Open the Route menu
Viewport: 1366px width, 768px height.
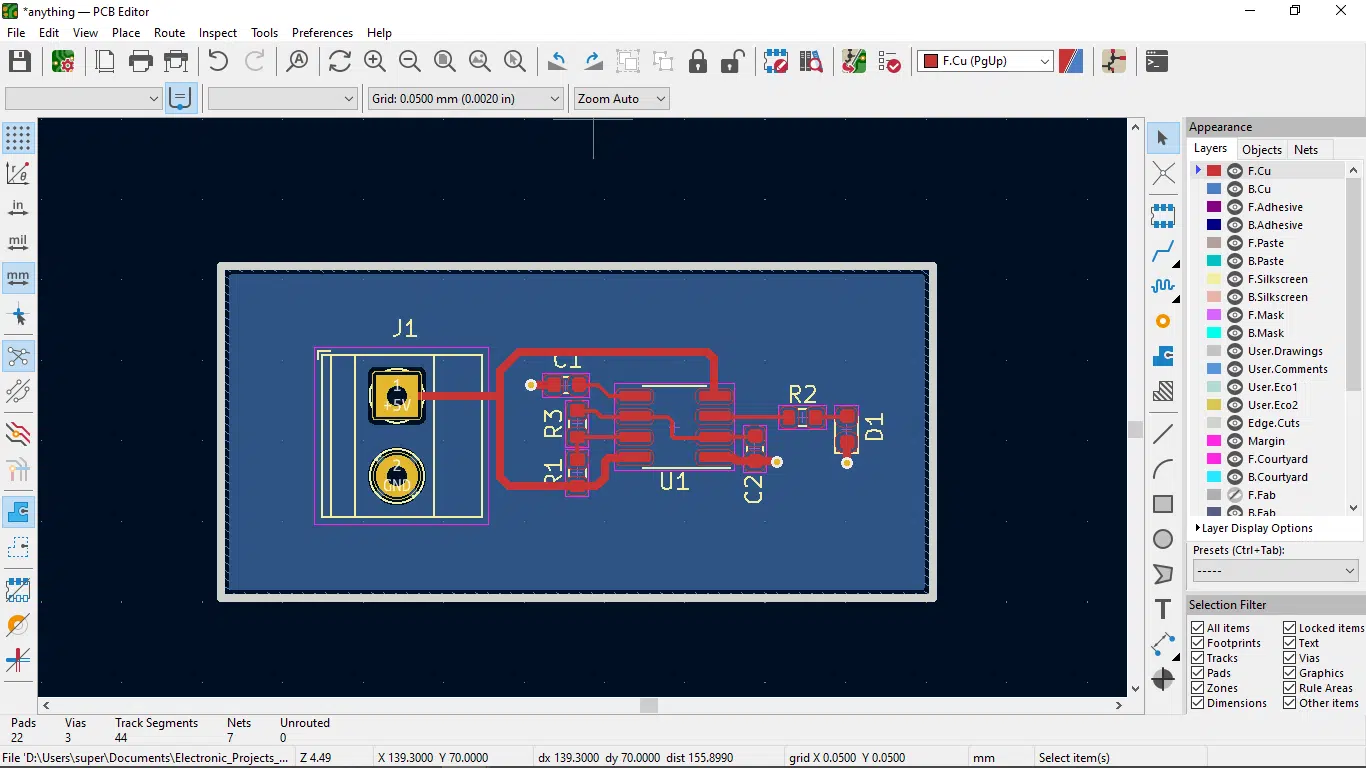(x=170, y=33)
